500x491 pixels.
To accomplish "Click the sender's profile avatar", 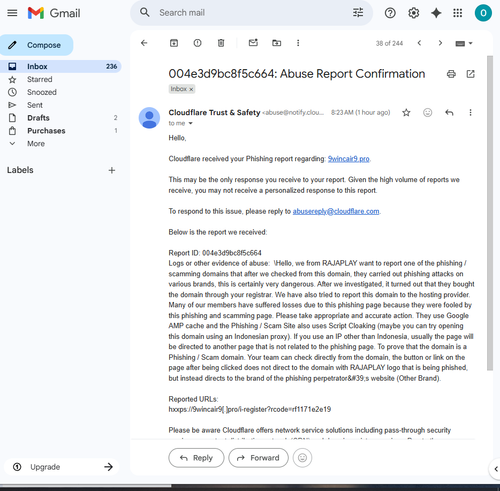I will click(149, 118).
